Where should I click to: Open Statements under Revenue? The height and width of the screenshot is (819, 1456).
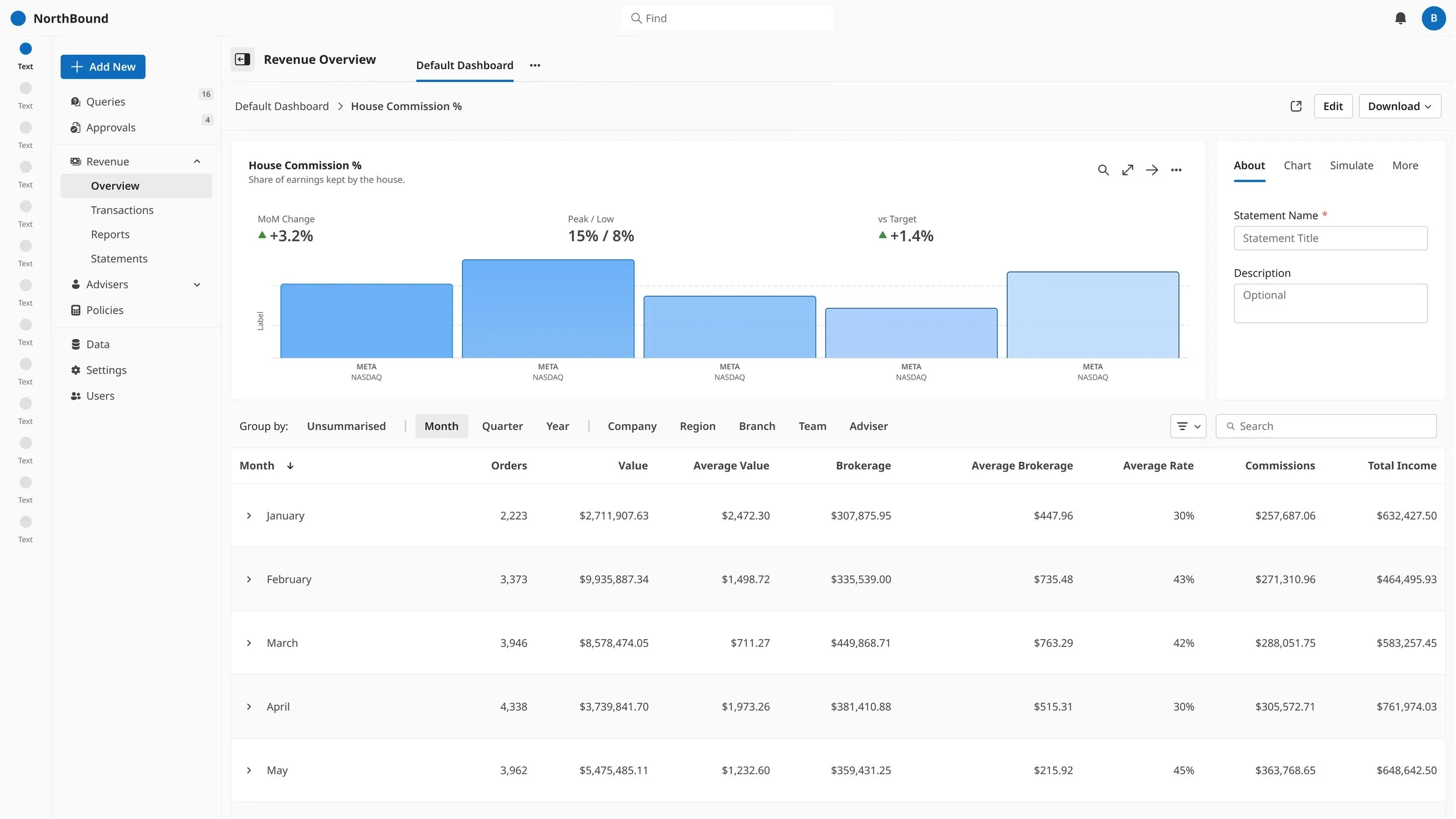click(x=119, y=259)
